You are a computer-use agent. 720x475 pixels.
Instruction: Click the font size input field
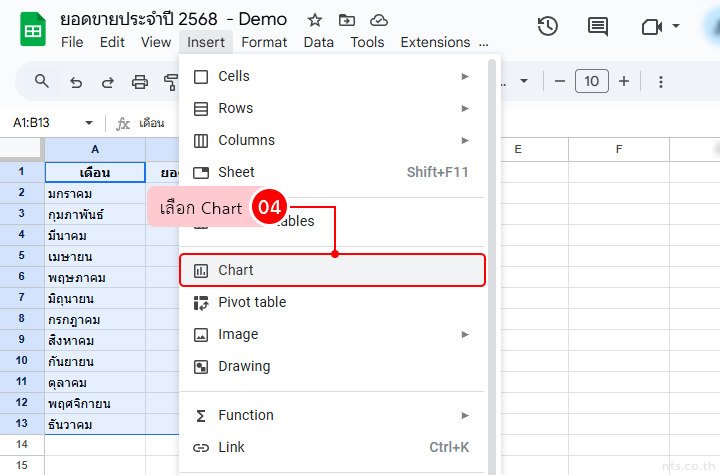[x=592, y=81]
